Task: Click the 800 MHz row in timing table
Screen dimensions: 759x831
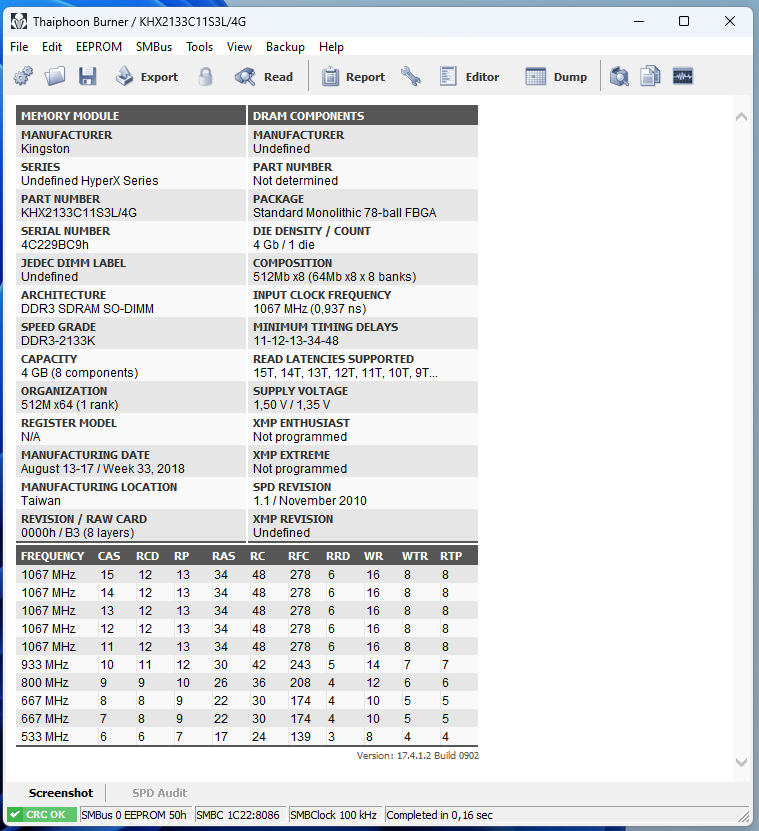Action: click(x=247, y=683)
